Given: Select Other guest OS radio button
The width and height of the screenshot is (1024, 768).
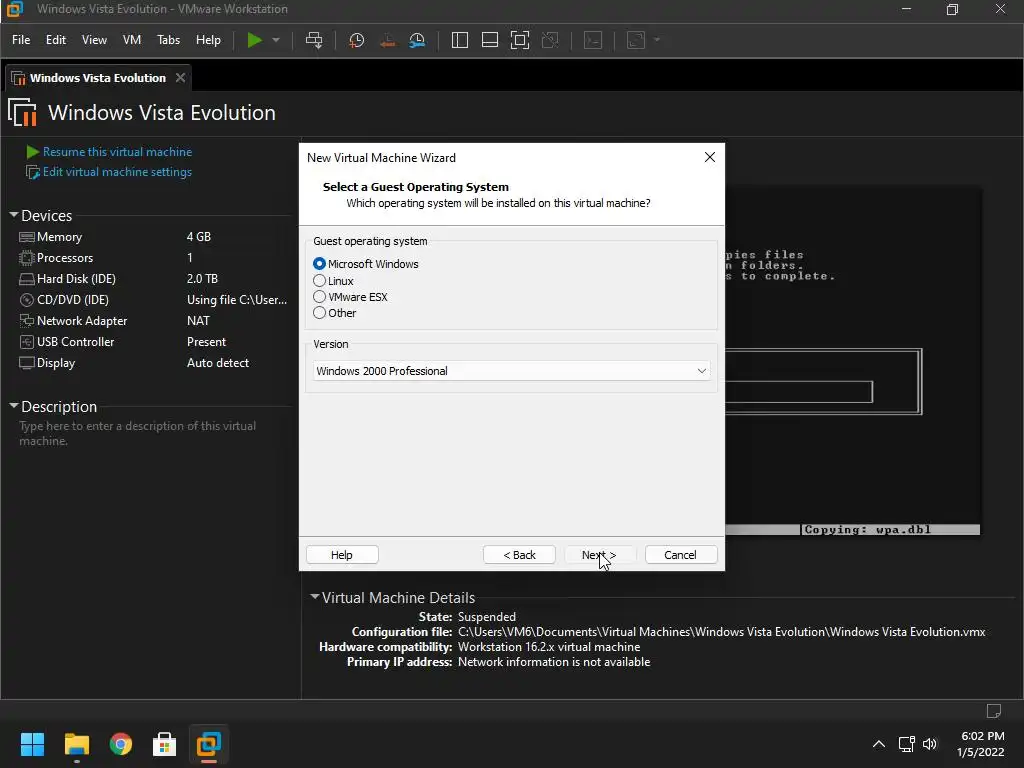Looking at the screenshot, I should click(x=319, y=313).
